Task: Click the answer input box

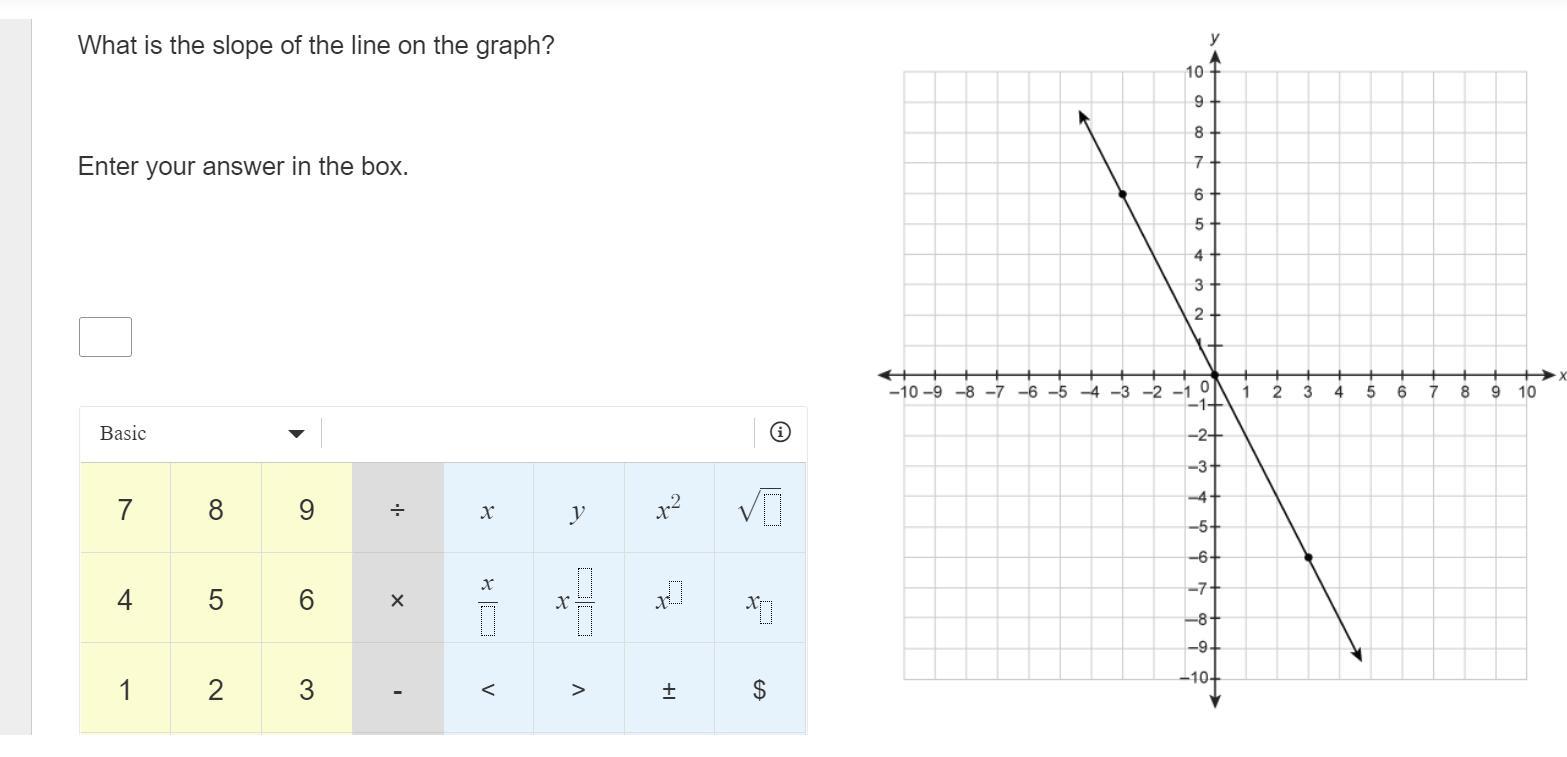Action: point(105,337)
